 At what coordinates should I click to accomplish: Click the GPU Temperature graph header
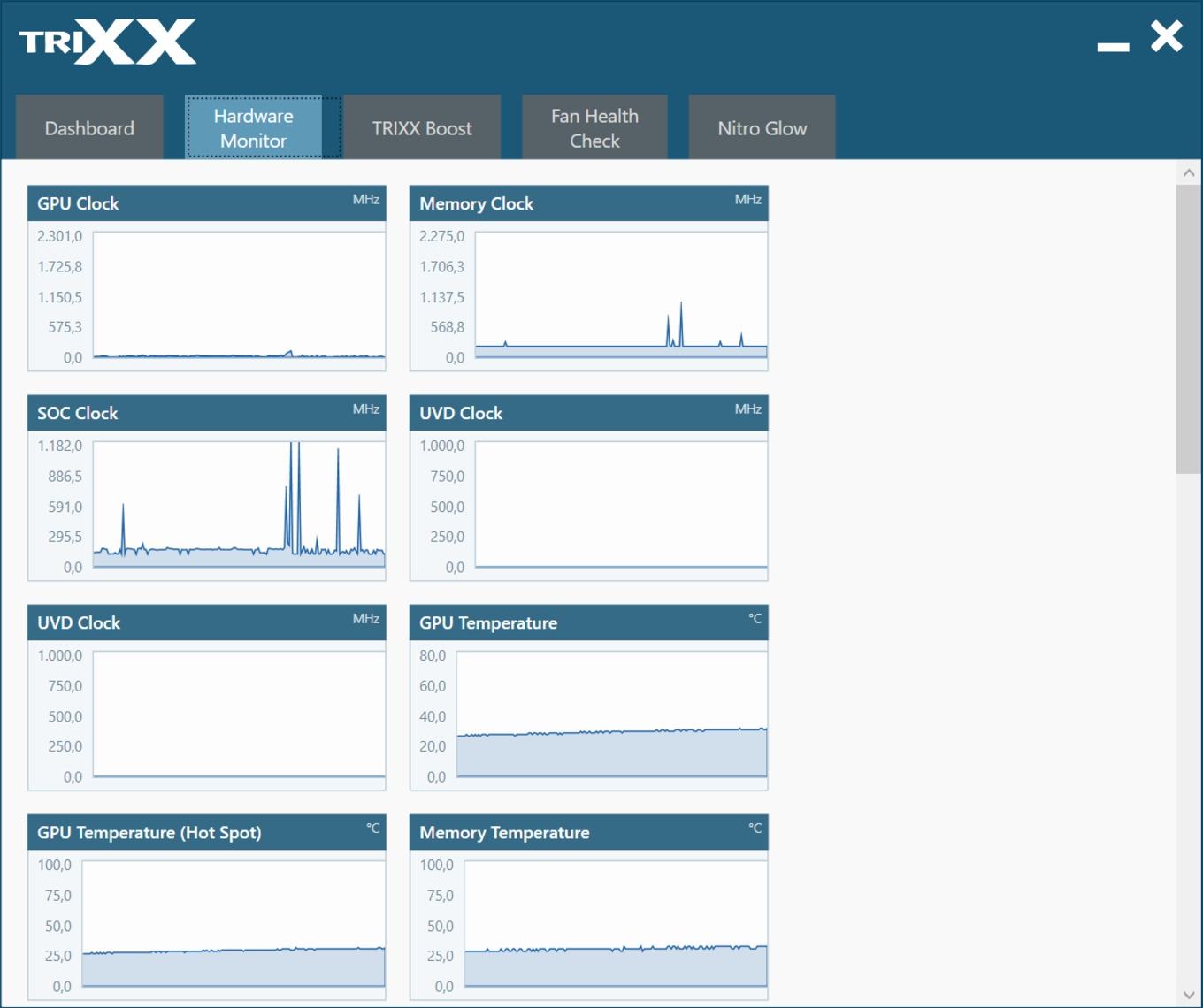(x=589, y=622)
